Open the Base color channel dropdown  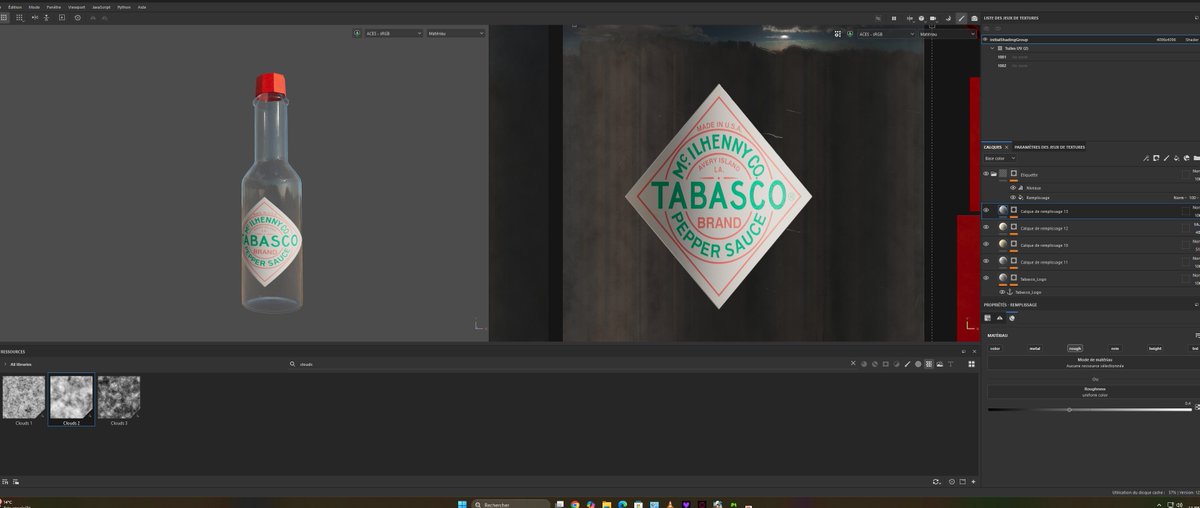click(x=1000, y=158)
